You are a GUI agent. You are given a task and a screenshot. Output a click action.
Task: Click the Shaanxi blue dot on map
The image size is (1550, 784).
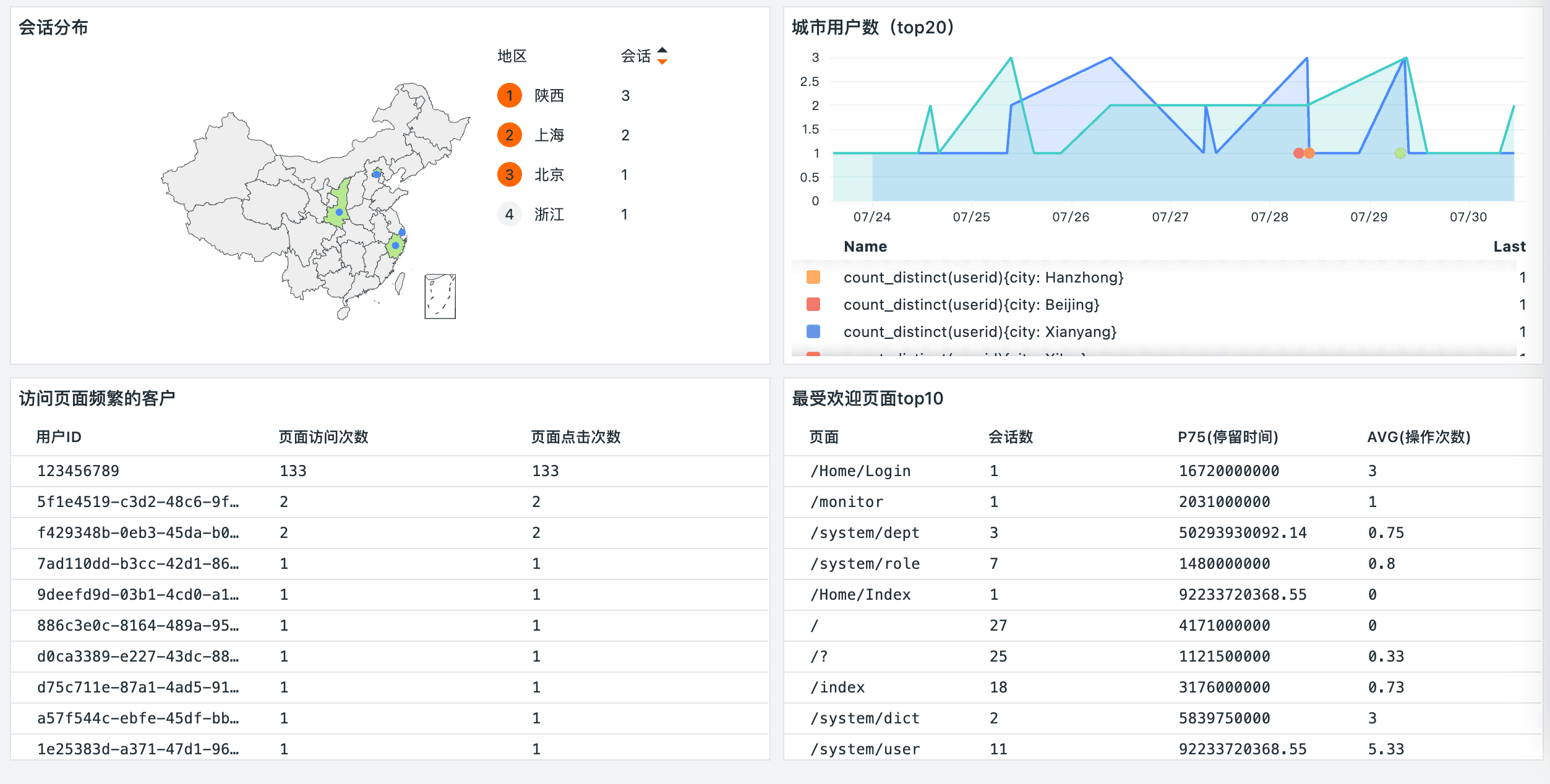pos(339,212)
